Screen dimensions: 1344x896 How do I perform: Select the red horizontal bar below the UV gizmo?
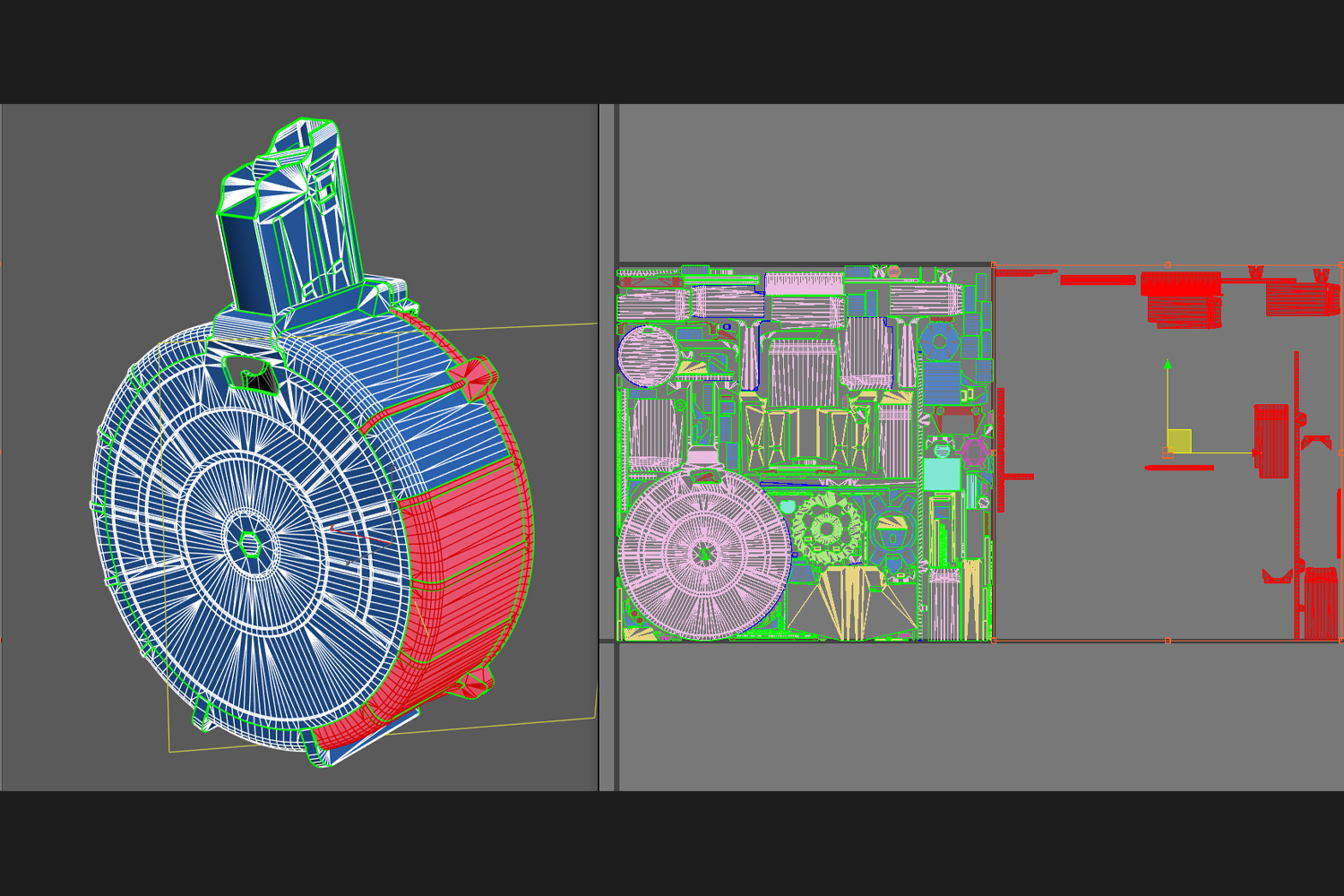coord(1180,467)
